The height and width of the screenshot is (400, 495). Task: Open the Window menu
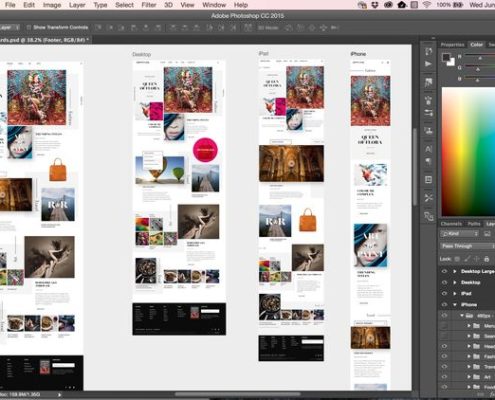(x=214, y=5)
